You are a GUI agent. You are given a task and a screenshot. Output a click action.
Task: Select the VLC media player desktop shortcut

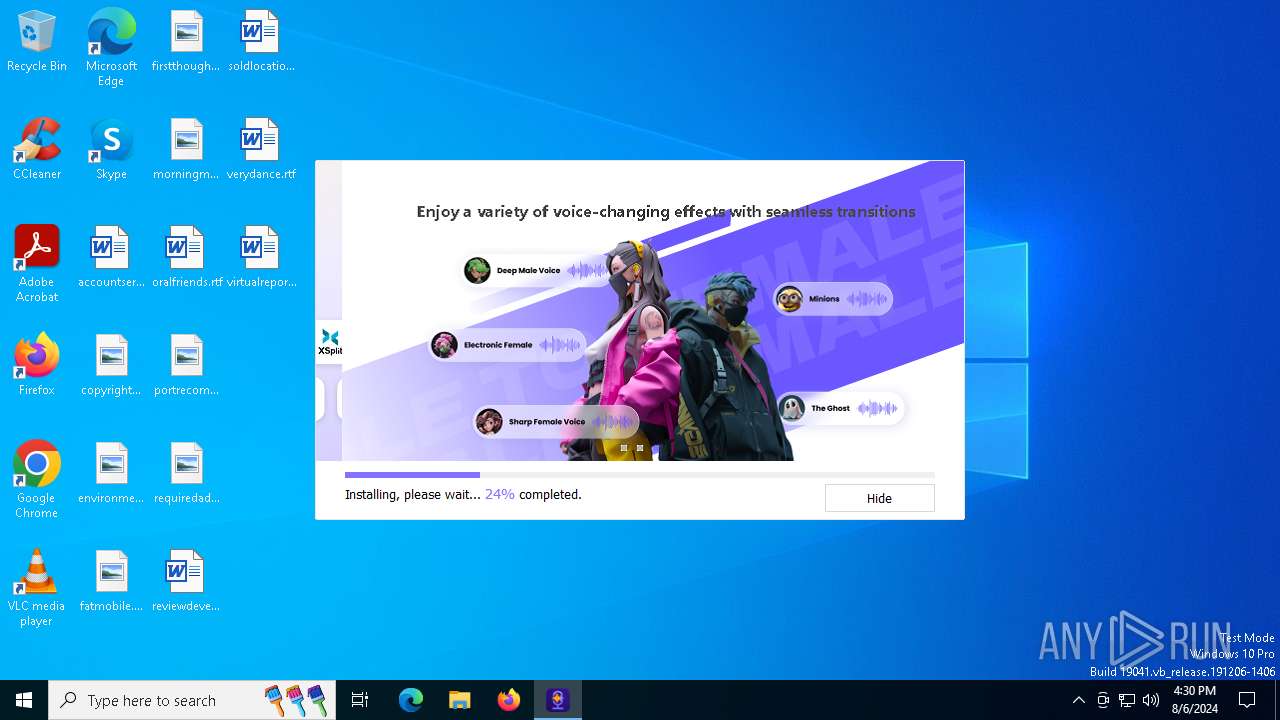pyautogui.click(x=37, y=588)
